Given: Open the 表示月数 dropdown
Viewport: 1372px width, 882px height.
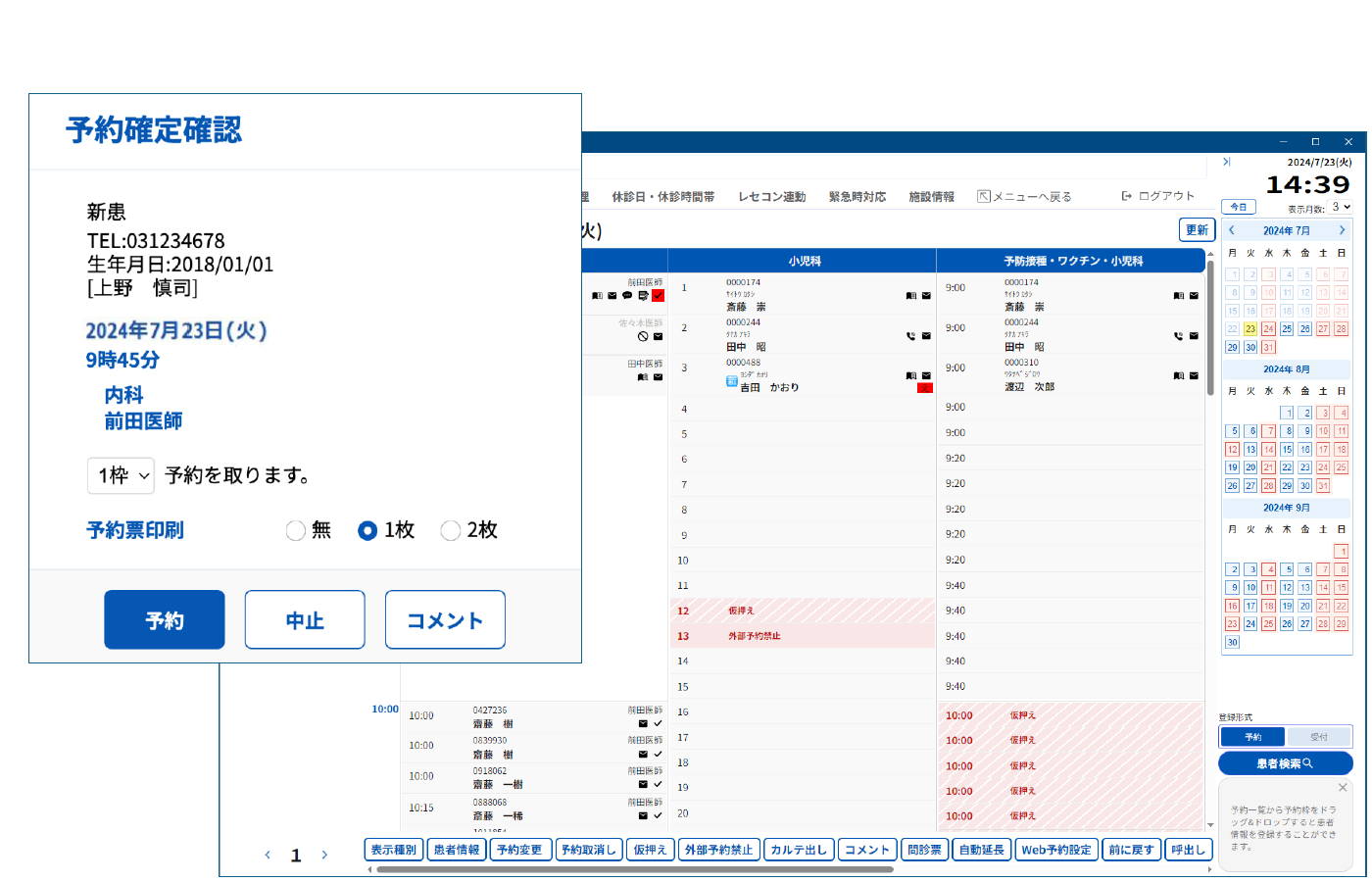Looking at the screenshot, I should 1342,208.
